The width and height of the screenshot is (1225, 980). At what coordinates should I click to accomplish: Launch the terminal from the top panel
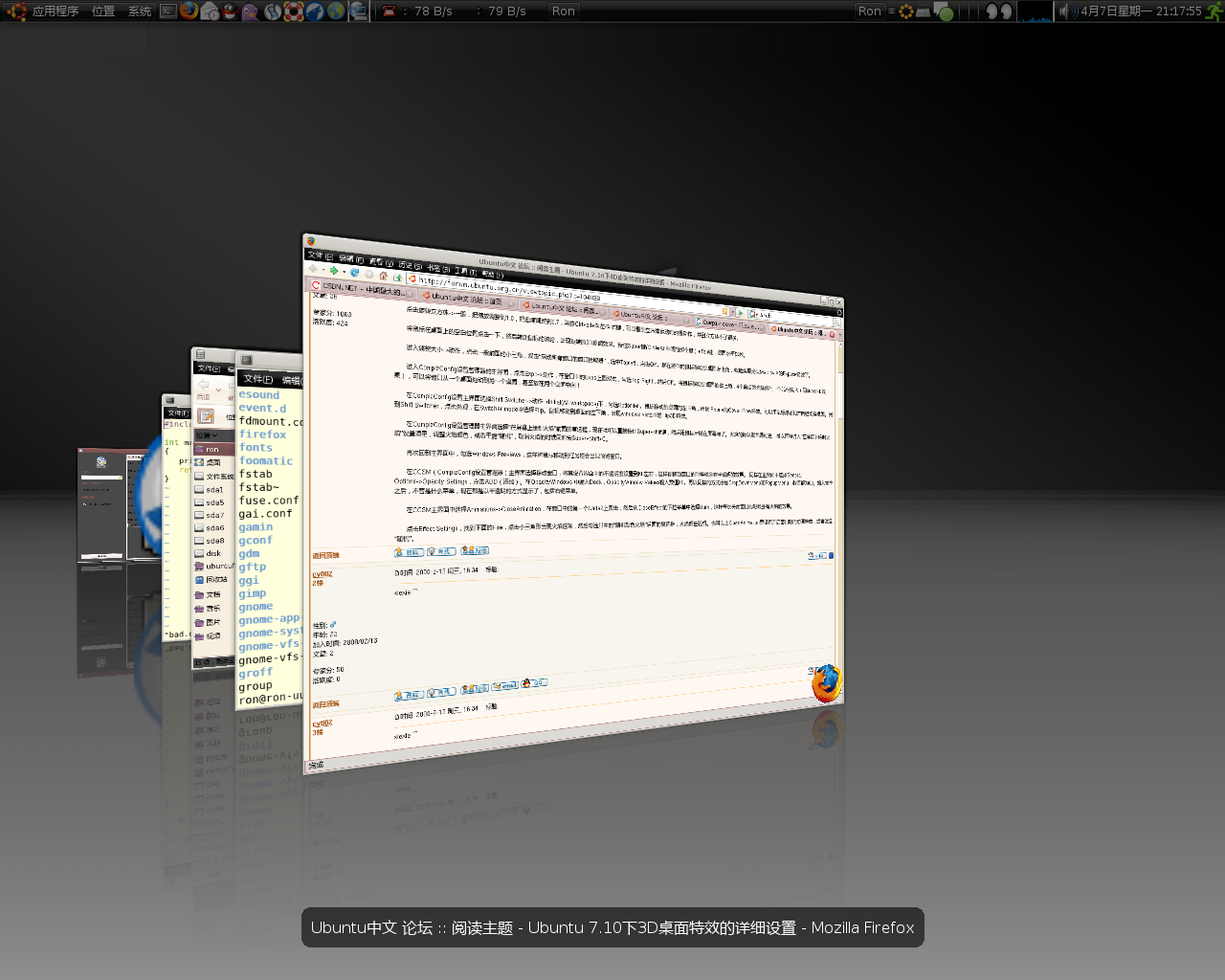coord(167,11)
